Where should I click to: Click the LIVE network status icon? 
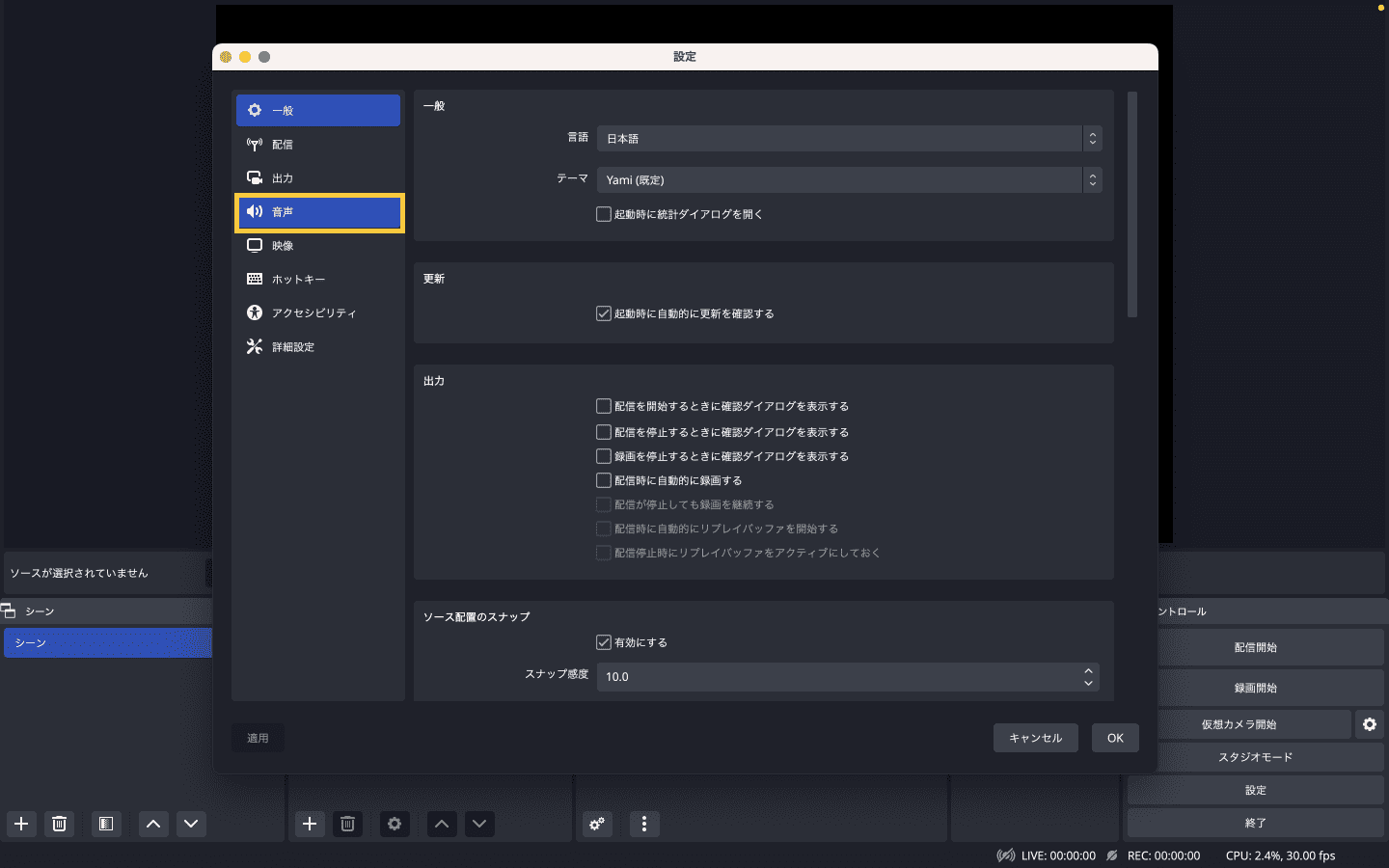point(1006,855)
